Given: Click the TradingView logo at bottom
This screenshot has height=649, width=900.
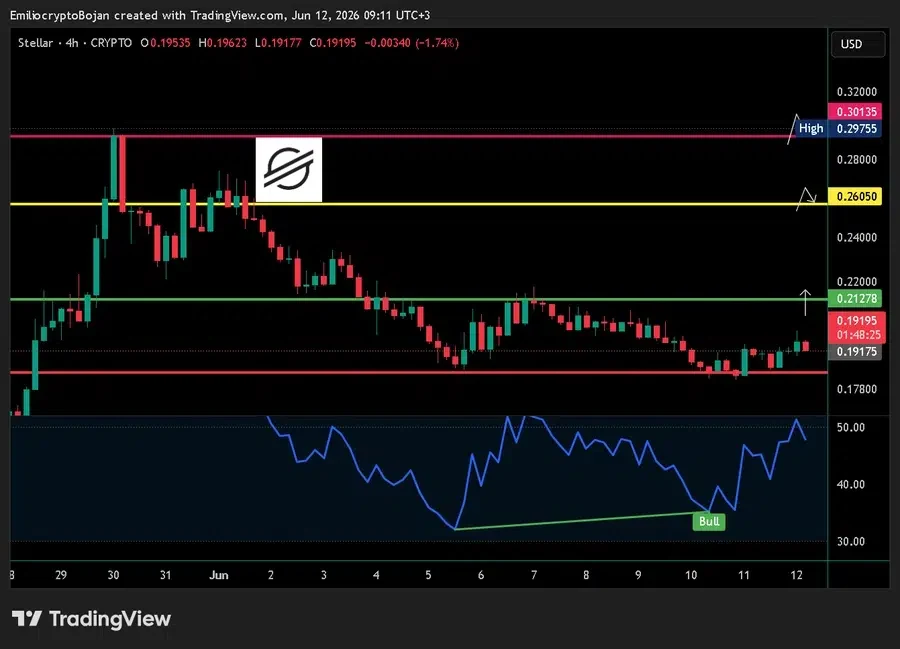Looking at the screenshot, I should 91,619.
